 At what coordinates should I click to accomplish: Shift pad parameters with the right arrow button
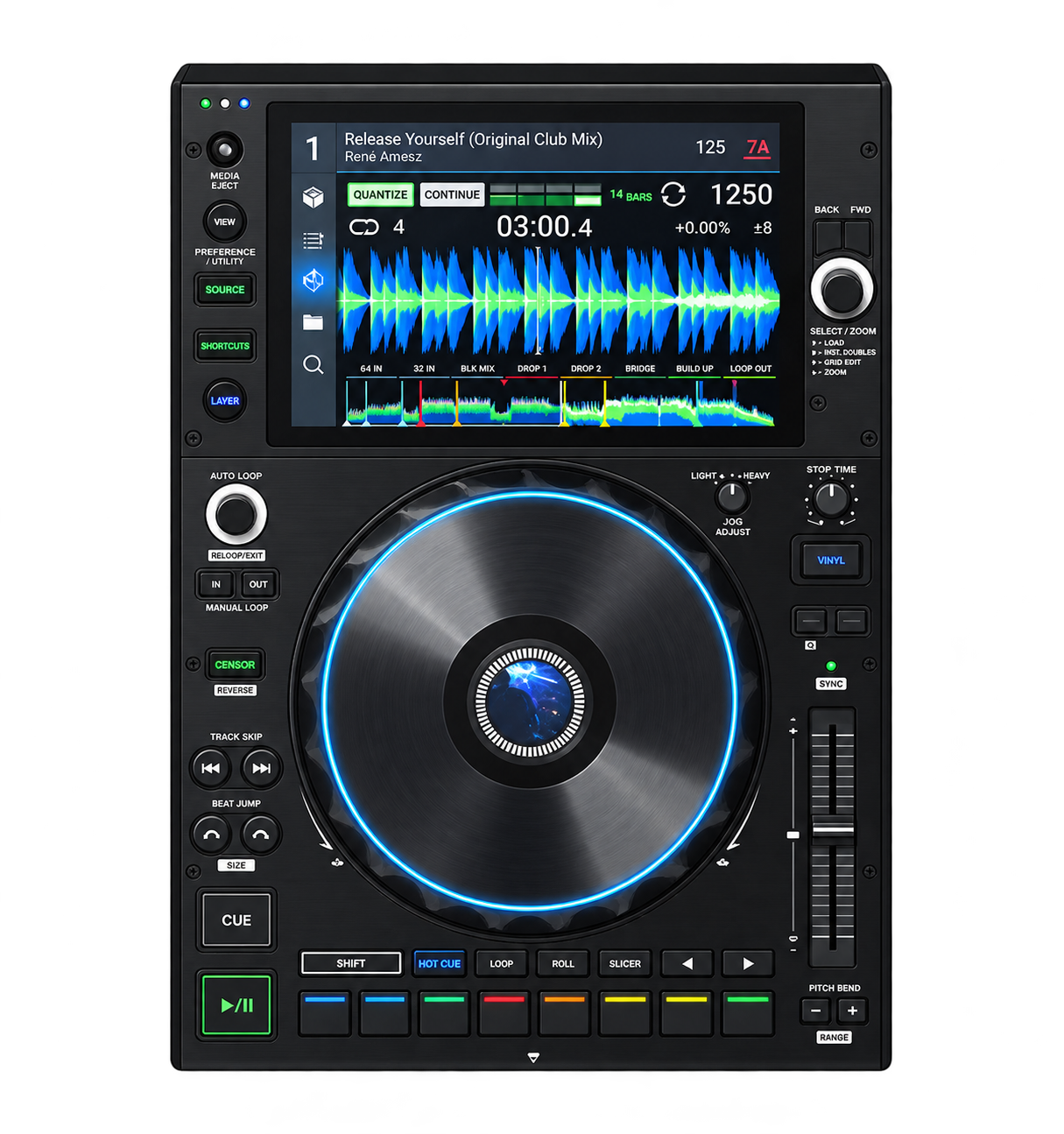click(x=748, y=963)
